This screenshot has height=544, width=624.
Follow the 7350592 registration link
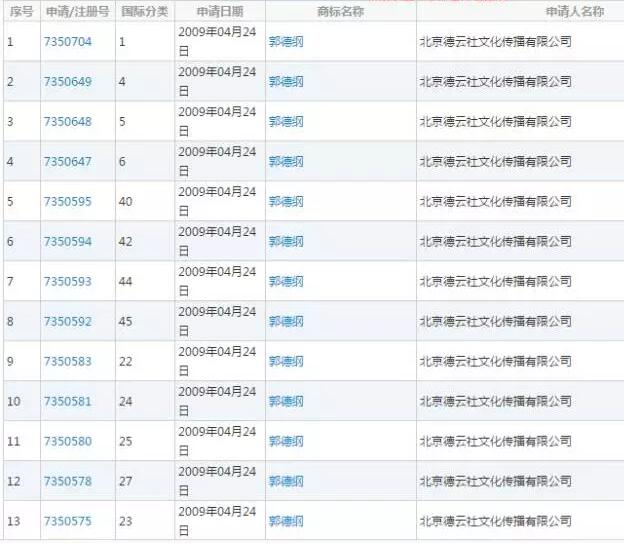coord(67,322)
